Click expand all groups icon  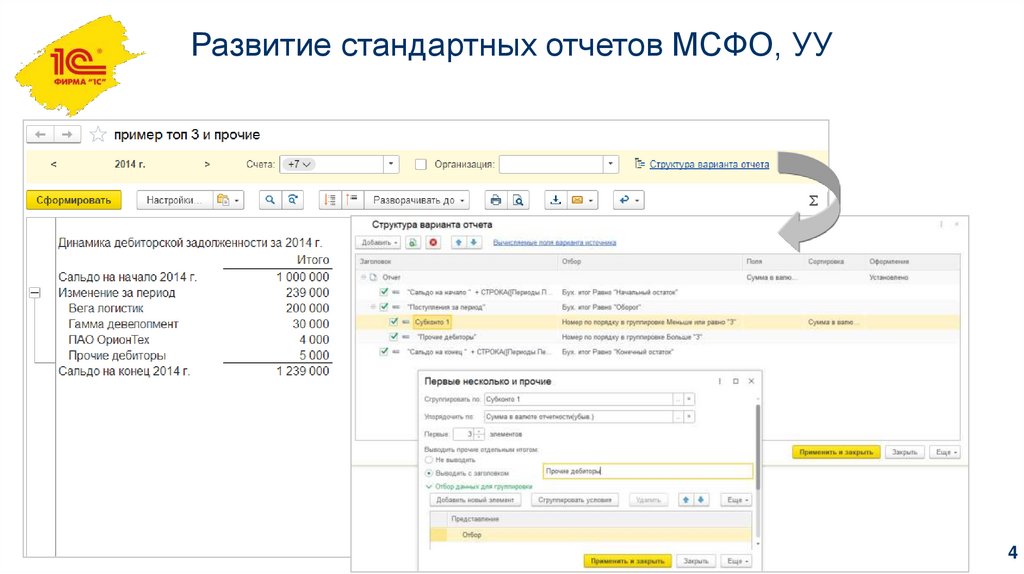[x=352, y=200]
